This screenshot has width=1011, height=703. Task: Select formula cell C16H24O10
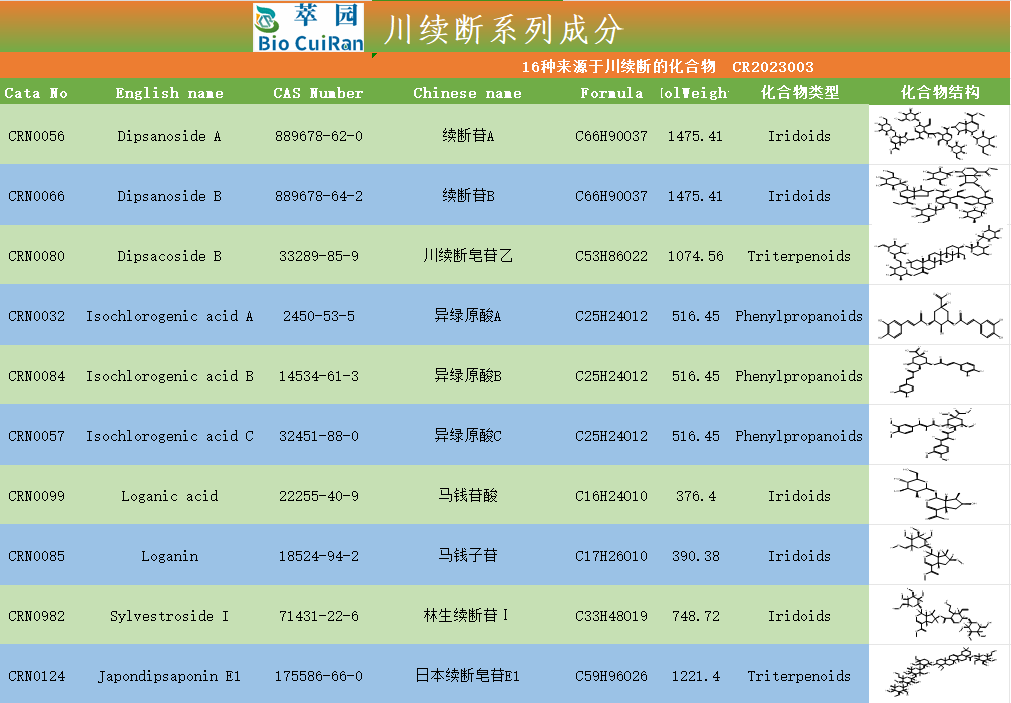coord(611,496)
